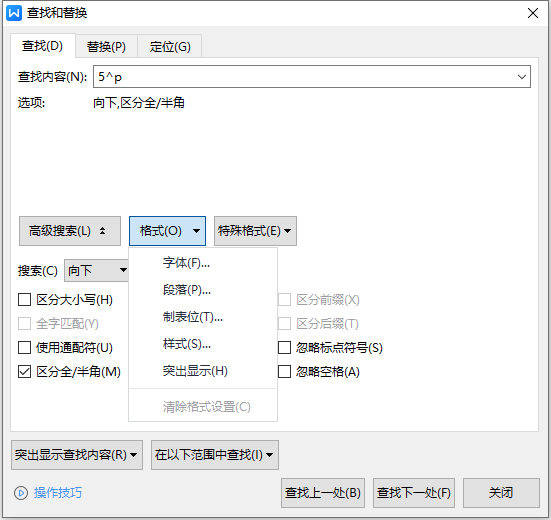Switch to the 定位(G) tab
Screen dimensions: 551x520
(x=170, y=46)
